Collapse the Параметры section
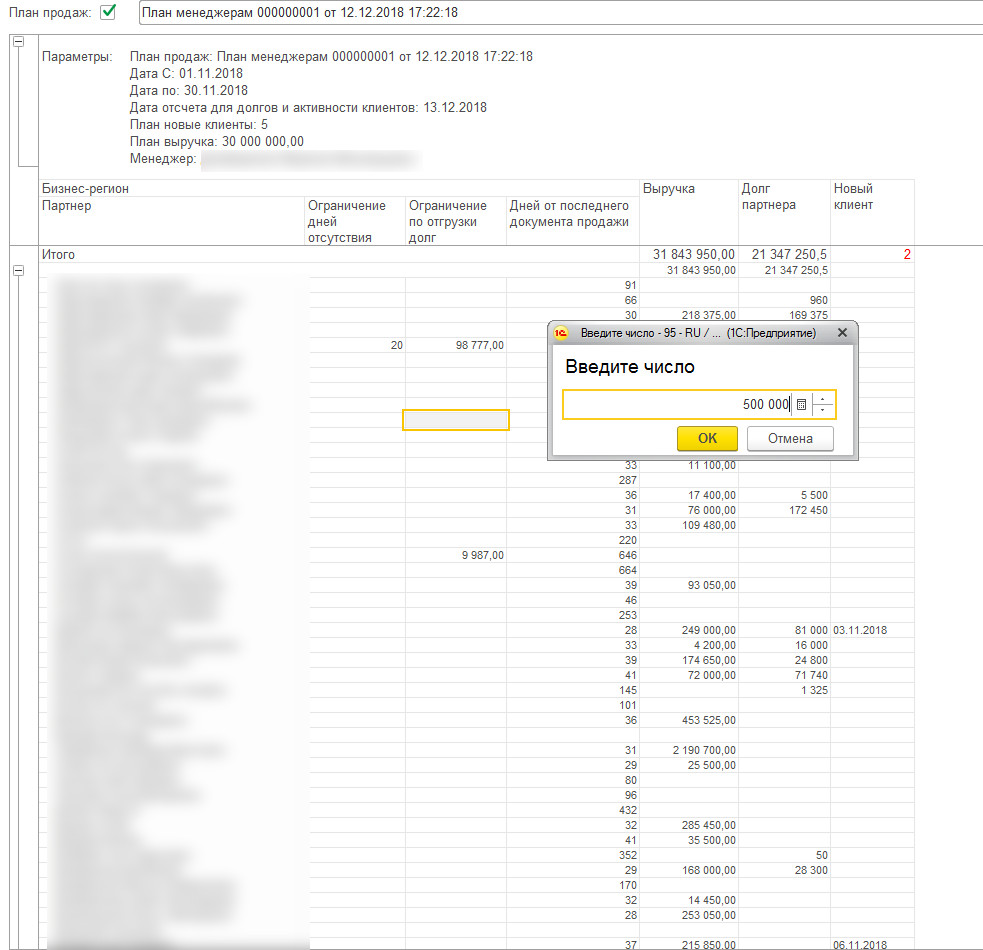The height and width of the screenshot is (950, 983). coord(18,42)
